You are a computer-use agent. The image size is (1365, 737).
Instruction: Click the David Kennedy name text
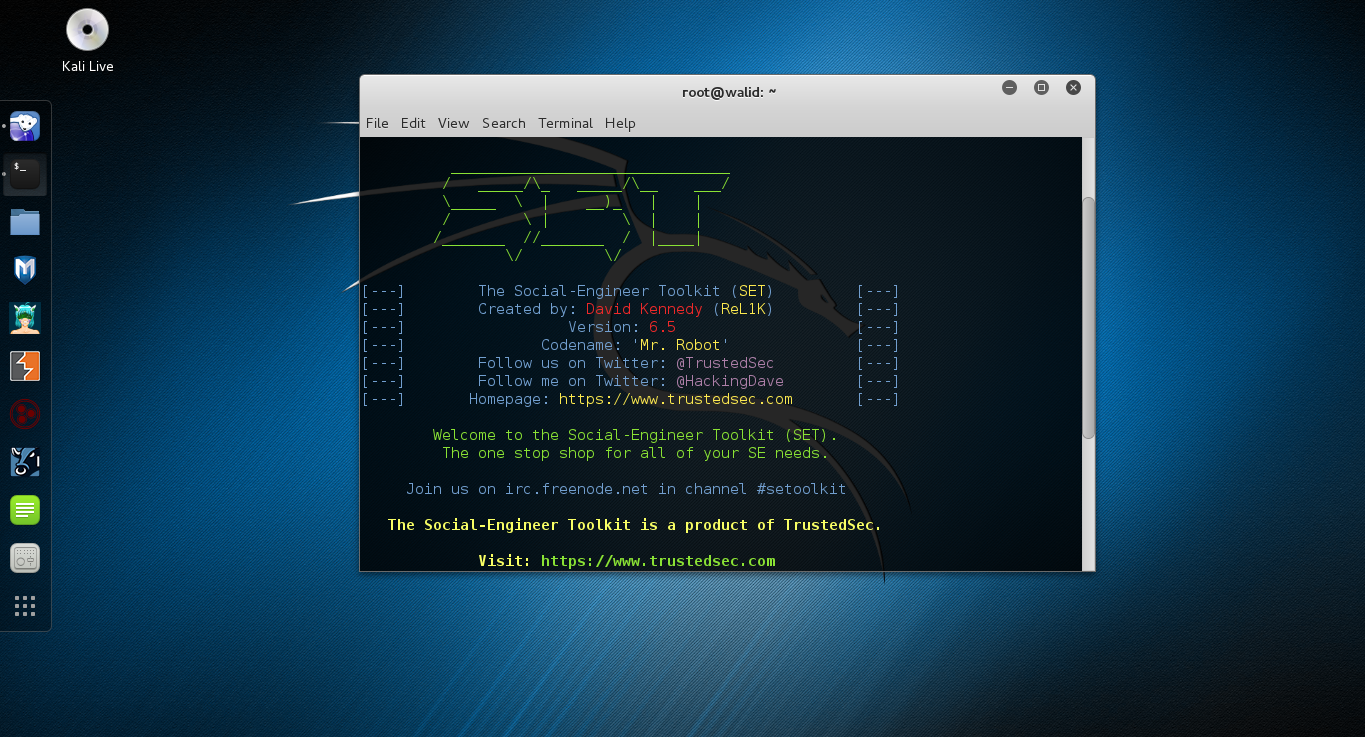coord(644,309)
